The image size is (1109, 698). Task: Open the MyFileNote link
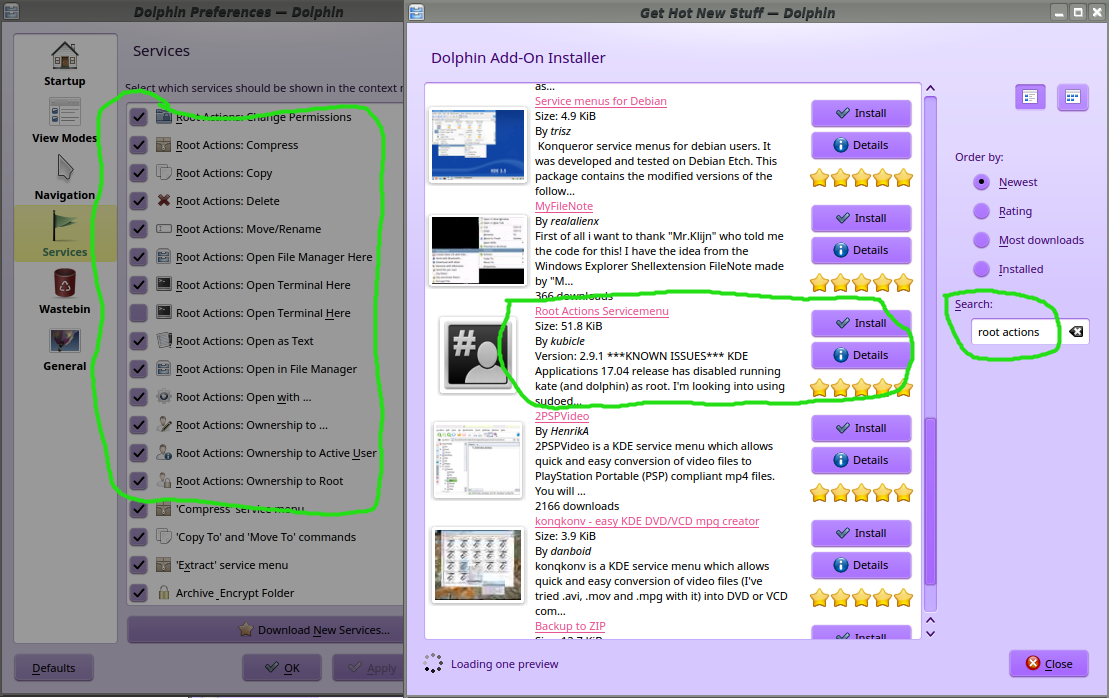point(563,206)
